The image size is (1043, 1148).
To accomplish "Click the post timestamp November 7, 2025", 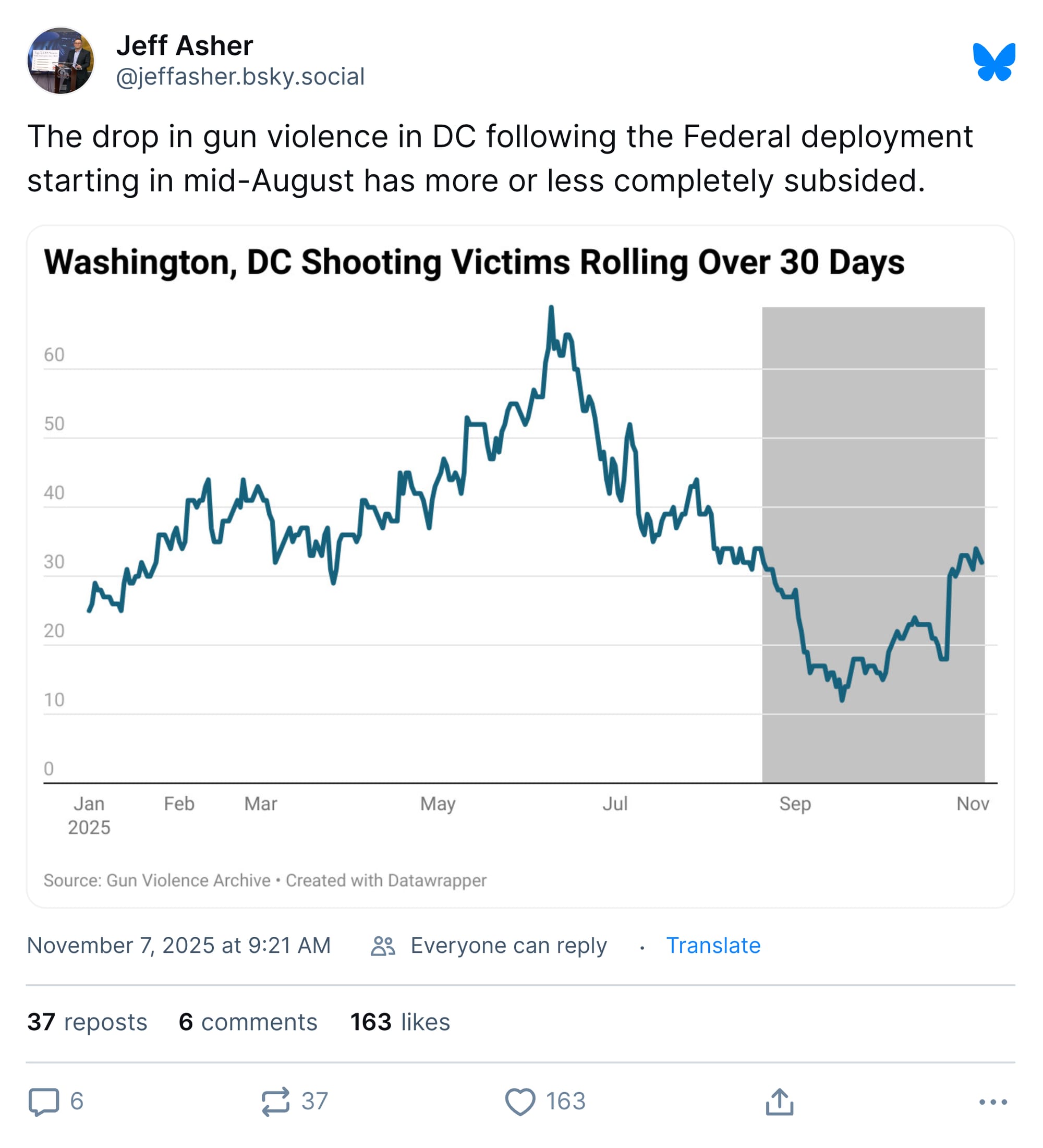I will [179, 946].
